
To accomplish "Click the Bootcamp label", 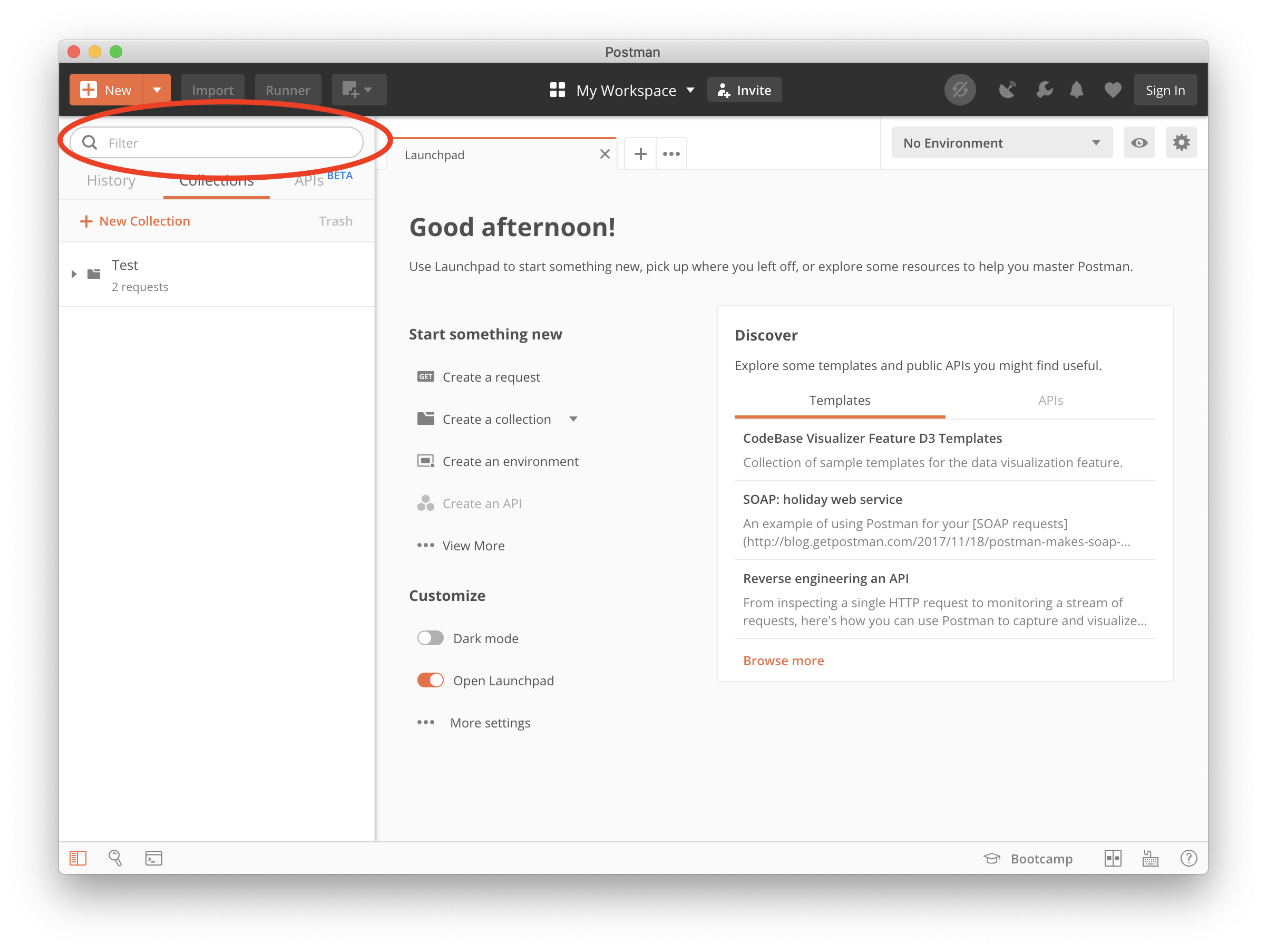I will tap(1041, 859).
